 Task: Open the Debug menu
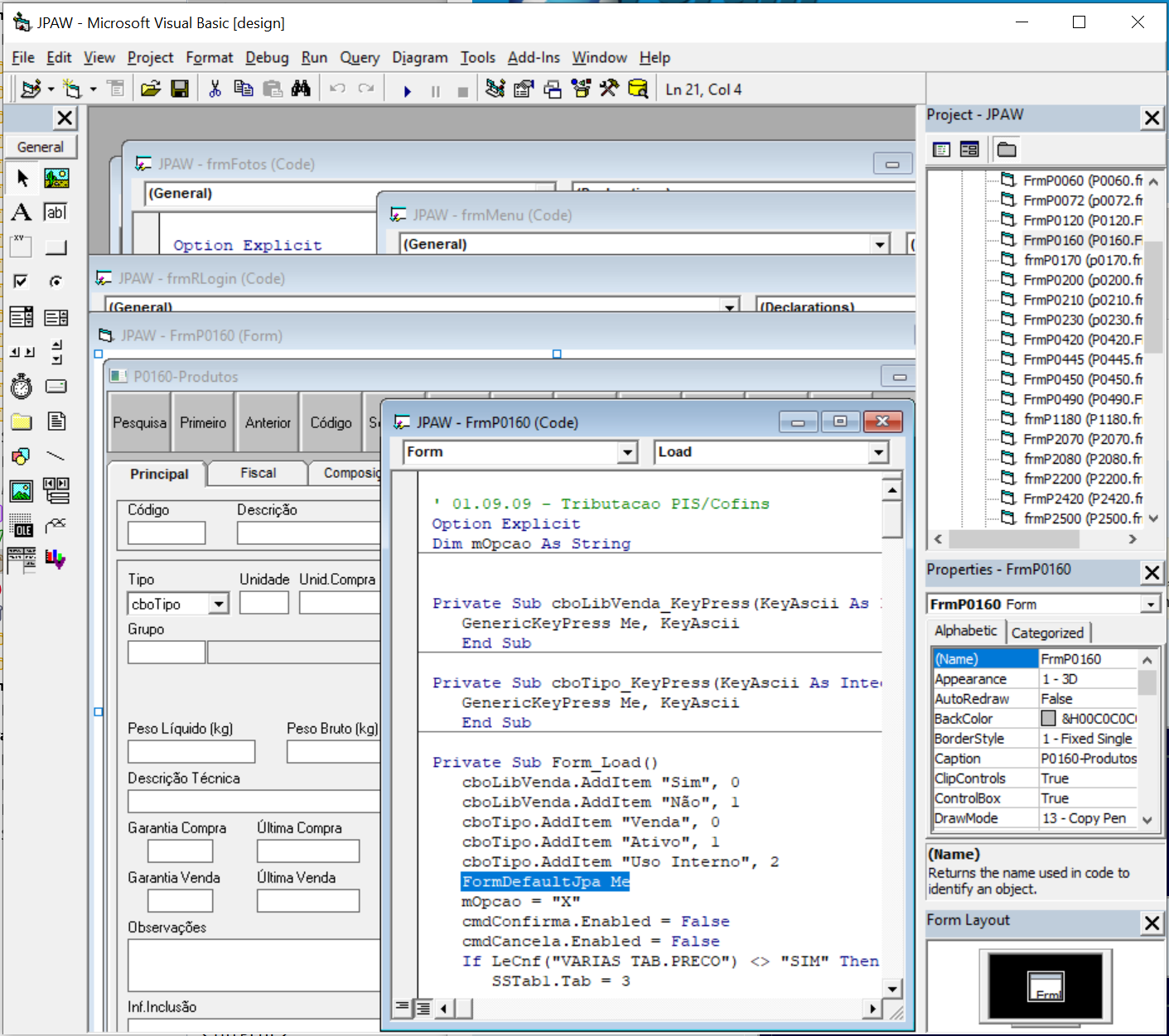click(266, 57)
